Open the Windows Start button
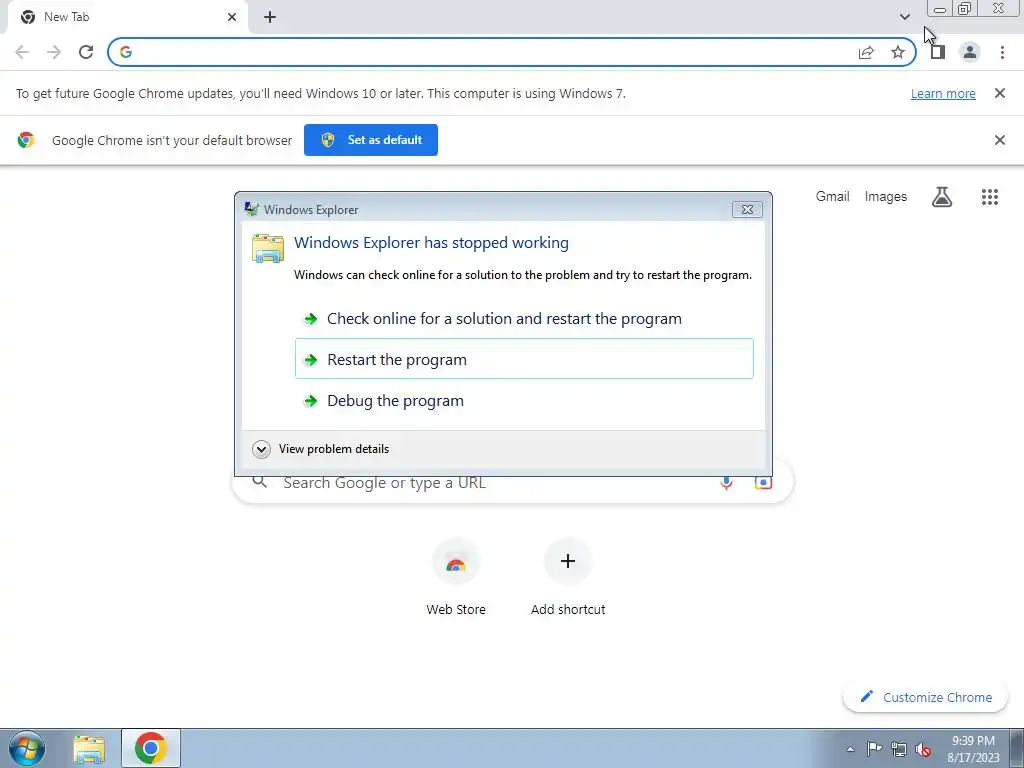 [27, 748]
